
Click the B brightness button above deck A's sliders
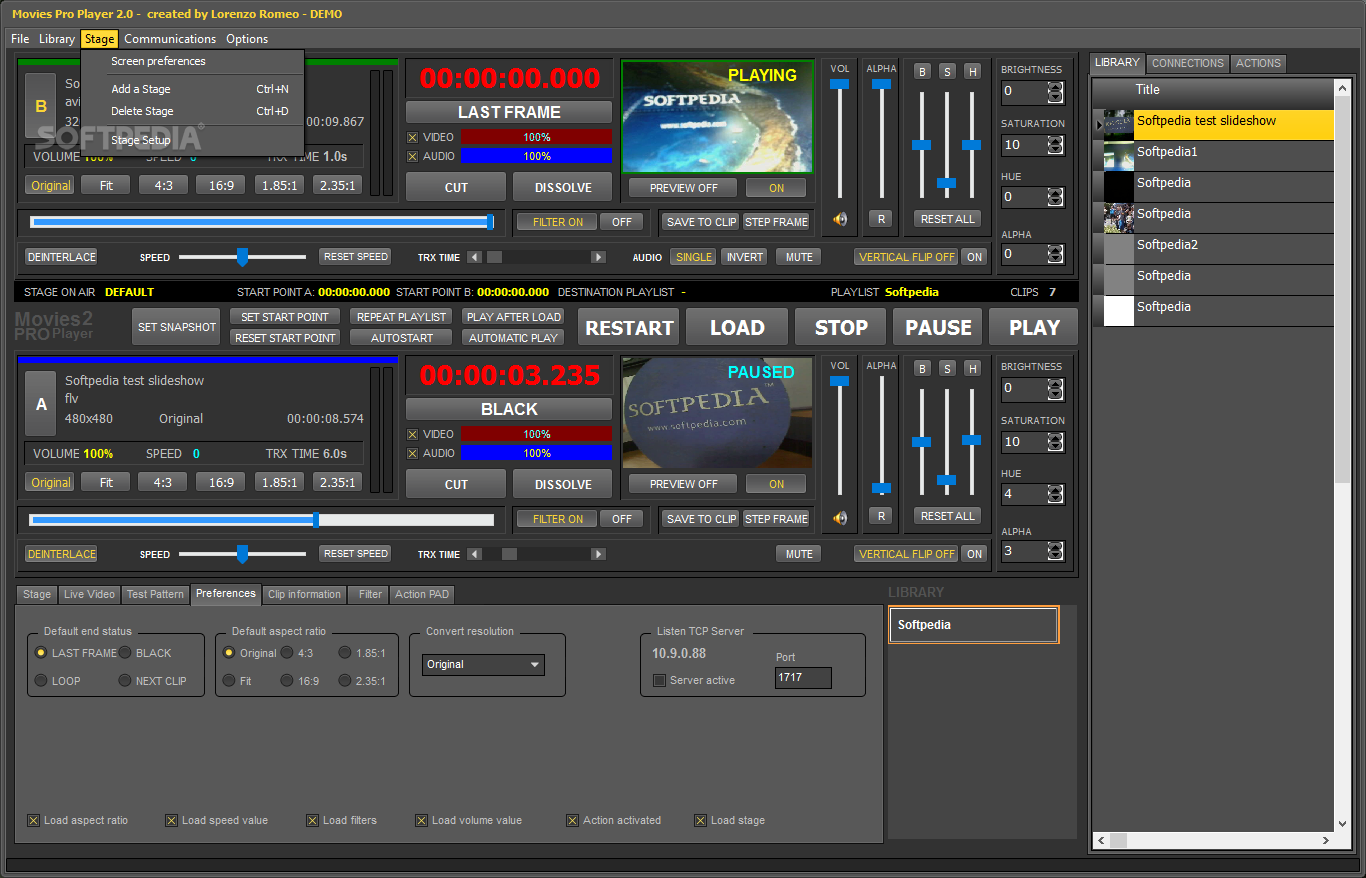pos(922,369)
